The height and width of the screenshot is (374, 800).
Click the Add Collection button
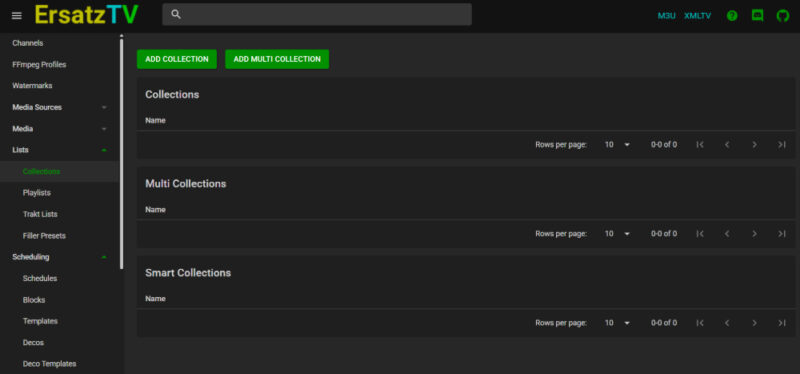[177, 59]
